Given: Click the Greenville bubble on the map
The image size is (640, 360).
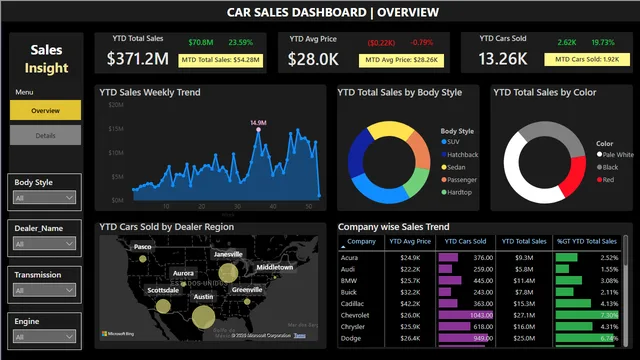Looking at the screenshot, I should tap(247, 302).
